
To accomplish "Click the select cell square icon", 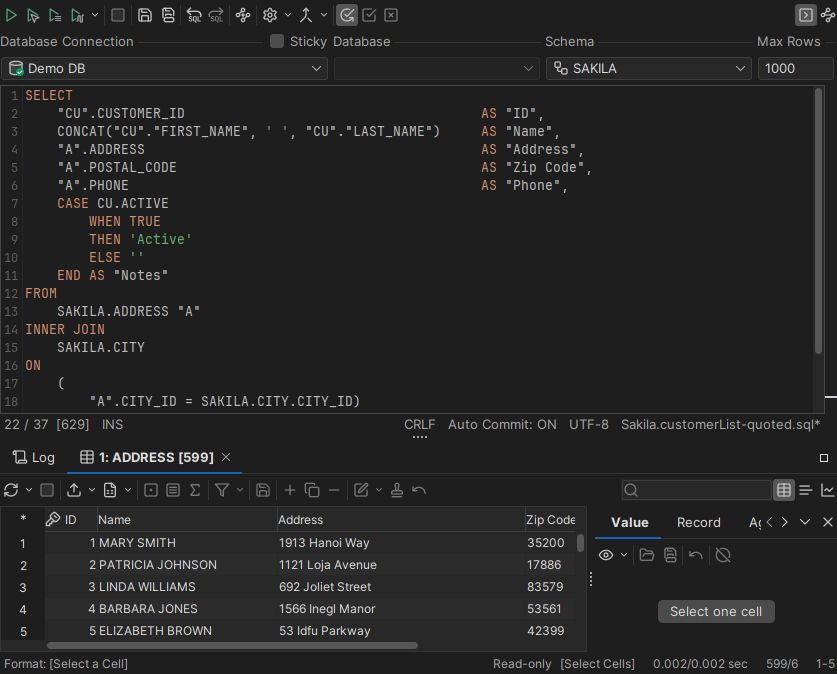I will pyautogui.click(x=151, y=490).
